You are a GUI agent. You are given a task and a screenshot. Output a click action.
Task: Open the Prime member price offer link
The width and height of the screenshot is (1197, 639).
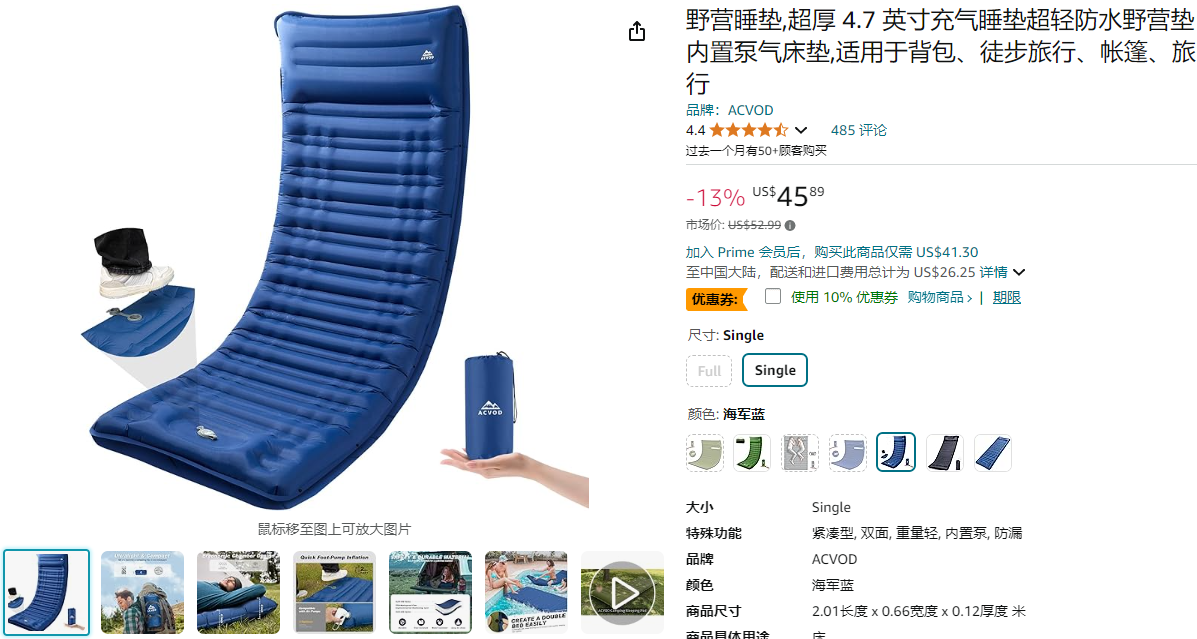pyautogui.click(x=831, y=252)
